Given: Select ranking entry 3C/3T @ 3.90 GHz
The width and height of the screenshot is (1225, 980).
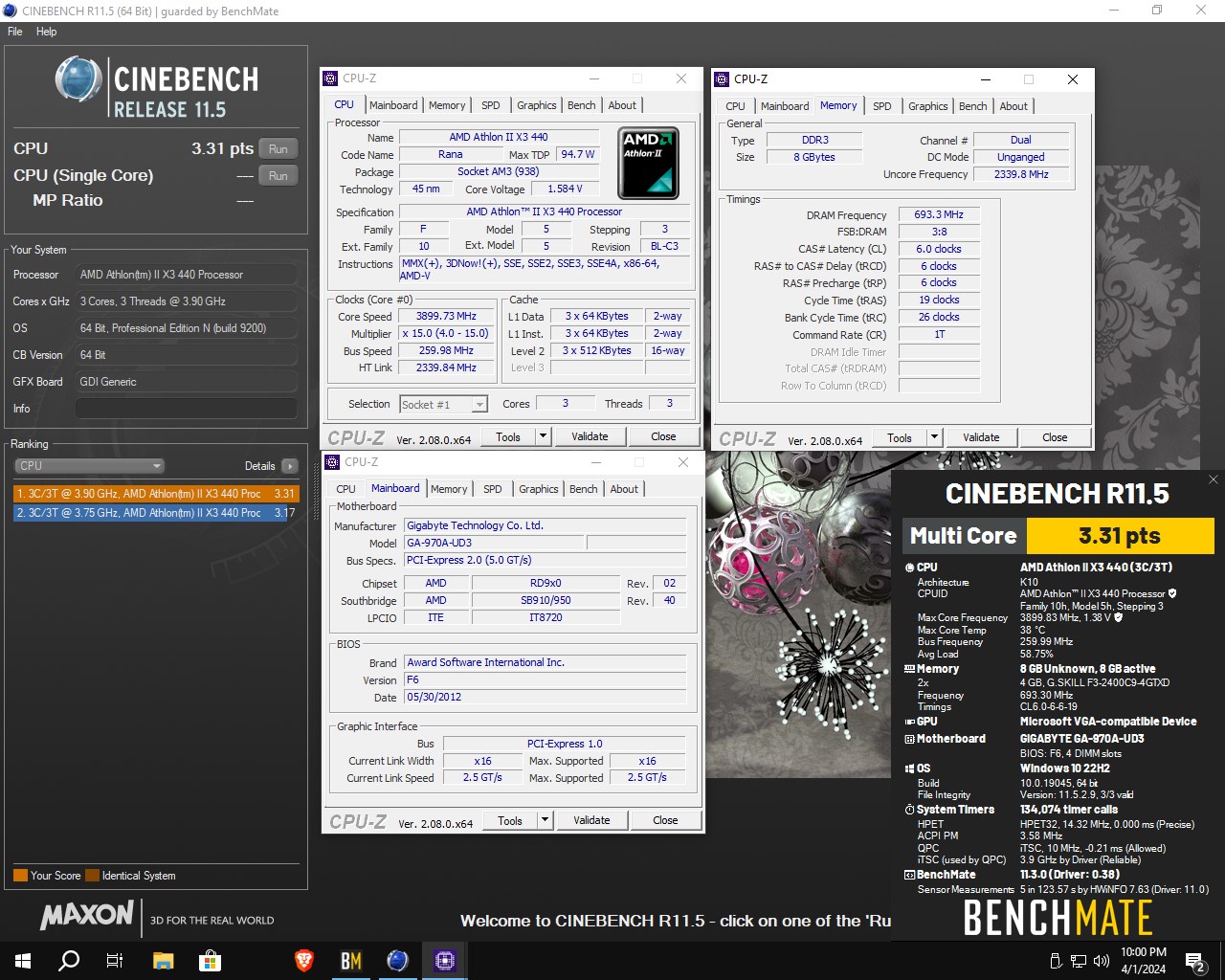Looking at the screenshot, I should point(156,494).
